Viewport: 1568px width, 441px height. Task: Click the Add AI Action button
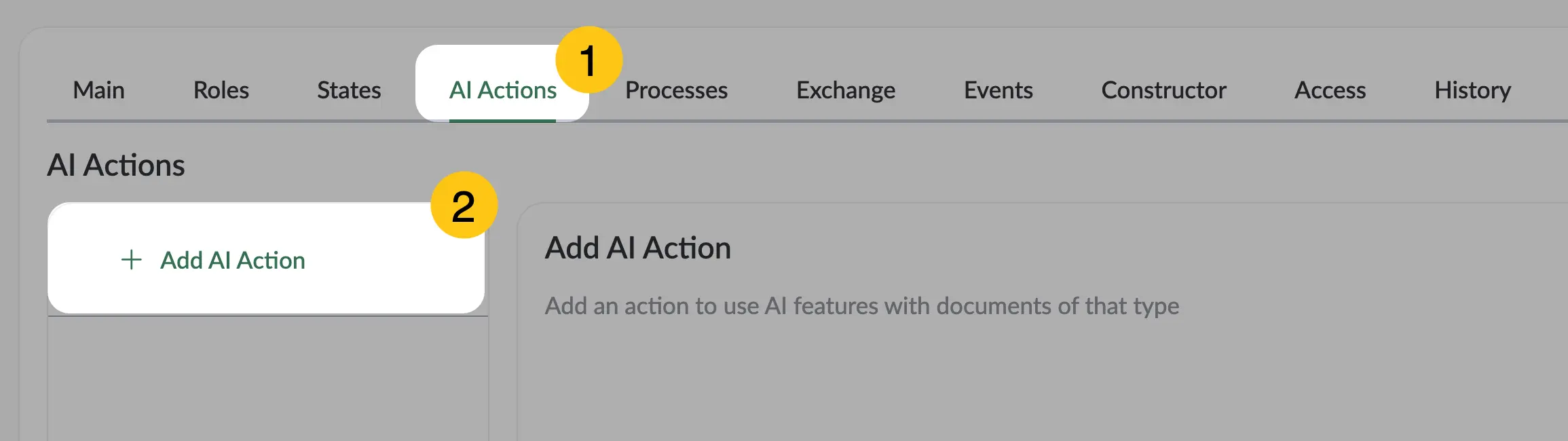266,258
